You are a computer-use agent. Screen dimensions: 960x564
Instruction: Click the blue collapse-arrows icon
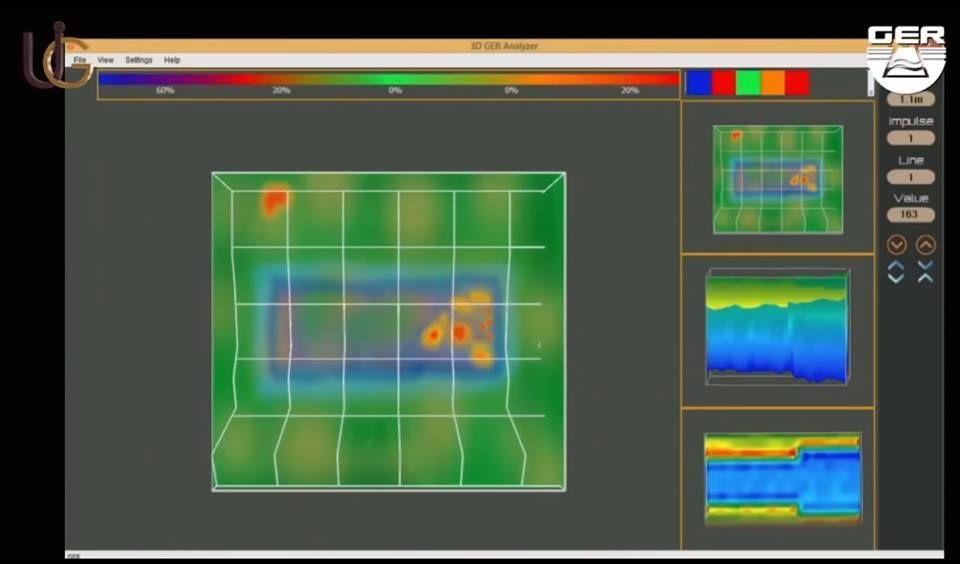(x=926, y=272)
